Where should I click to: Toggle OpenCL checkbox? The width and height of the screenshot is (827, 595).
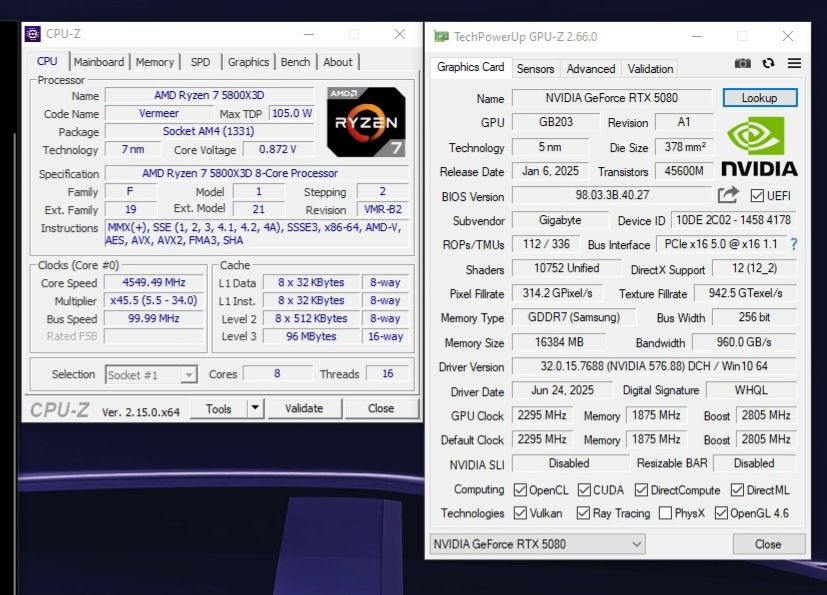(x=520, y=490)
